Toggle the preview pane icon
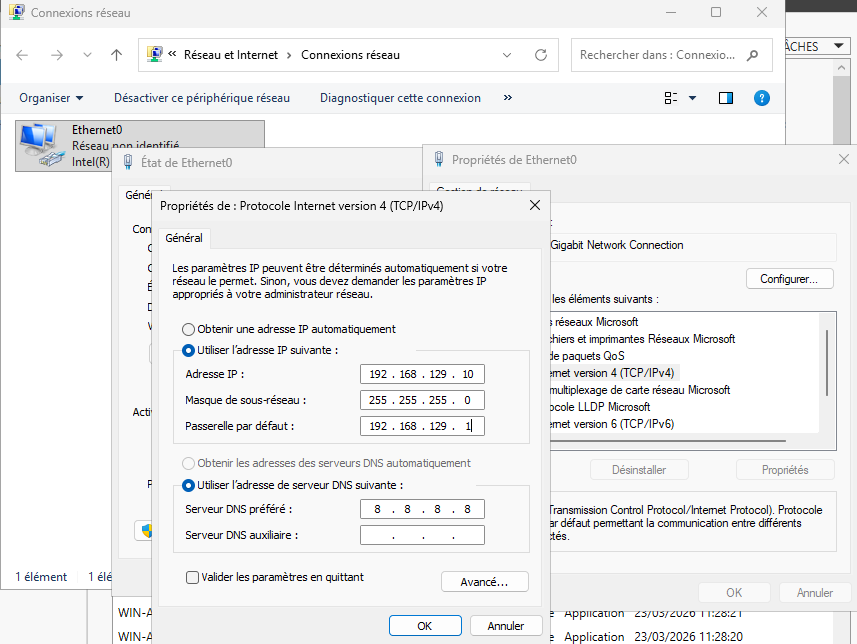Screen dimensions: 857x644 tap(726, 98)
